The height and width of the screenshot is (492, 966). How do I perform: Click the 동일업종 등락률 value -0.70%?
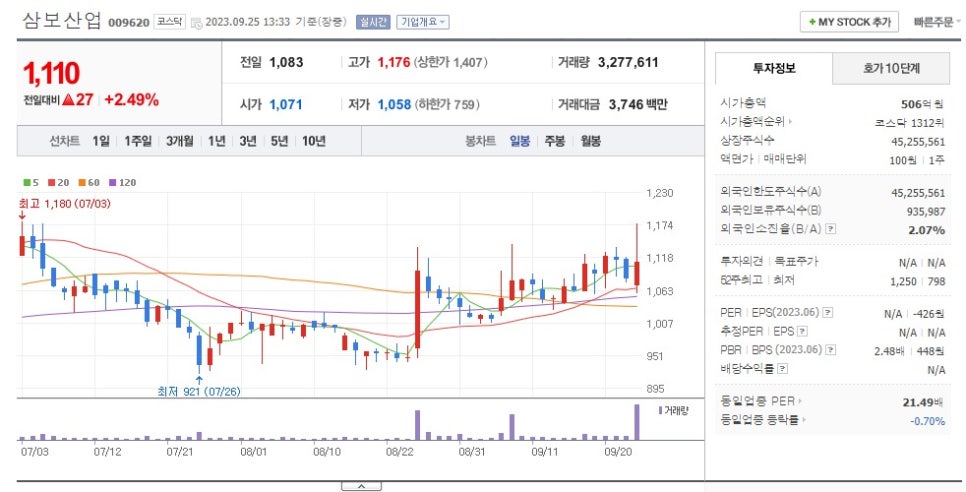point(927,421)
